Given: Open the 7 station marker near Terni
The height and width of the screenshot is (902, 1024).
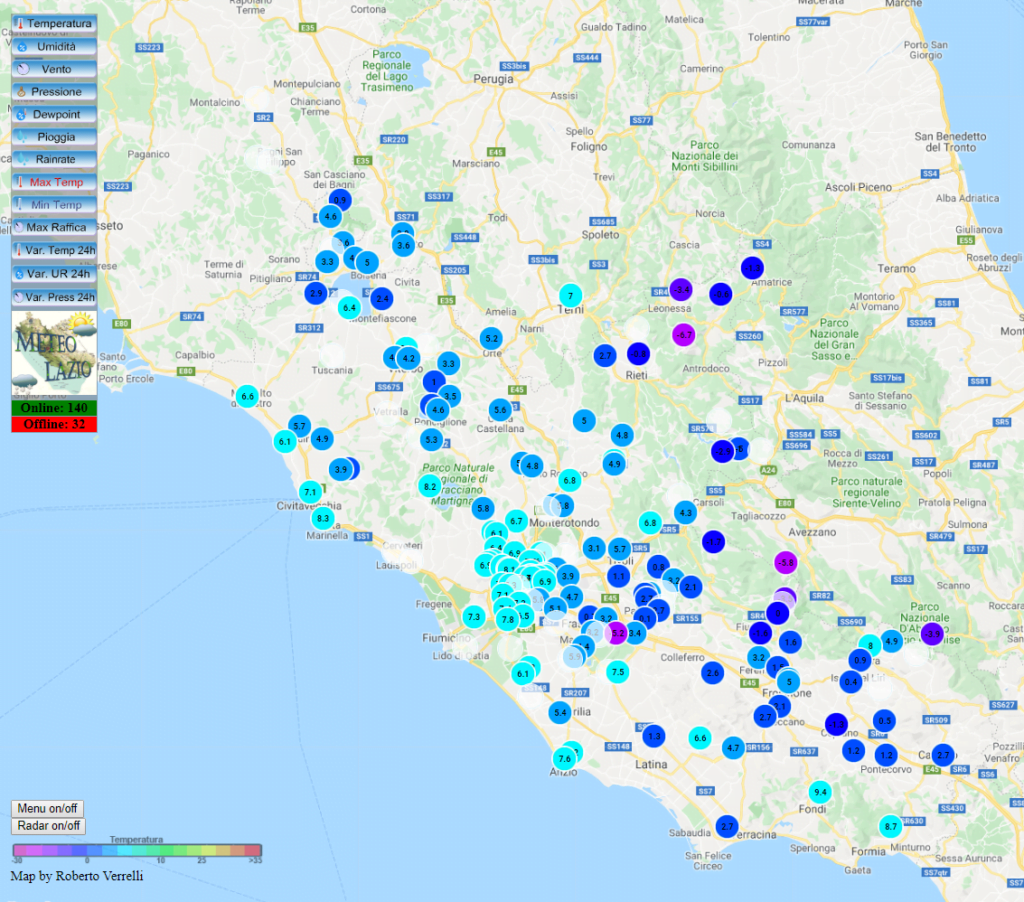Looking at the screenshot, I should click(570, 295).
